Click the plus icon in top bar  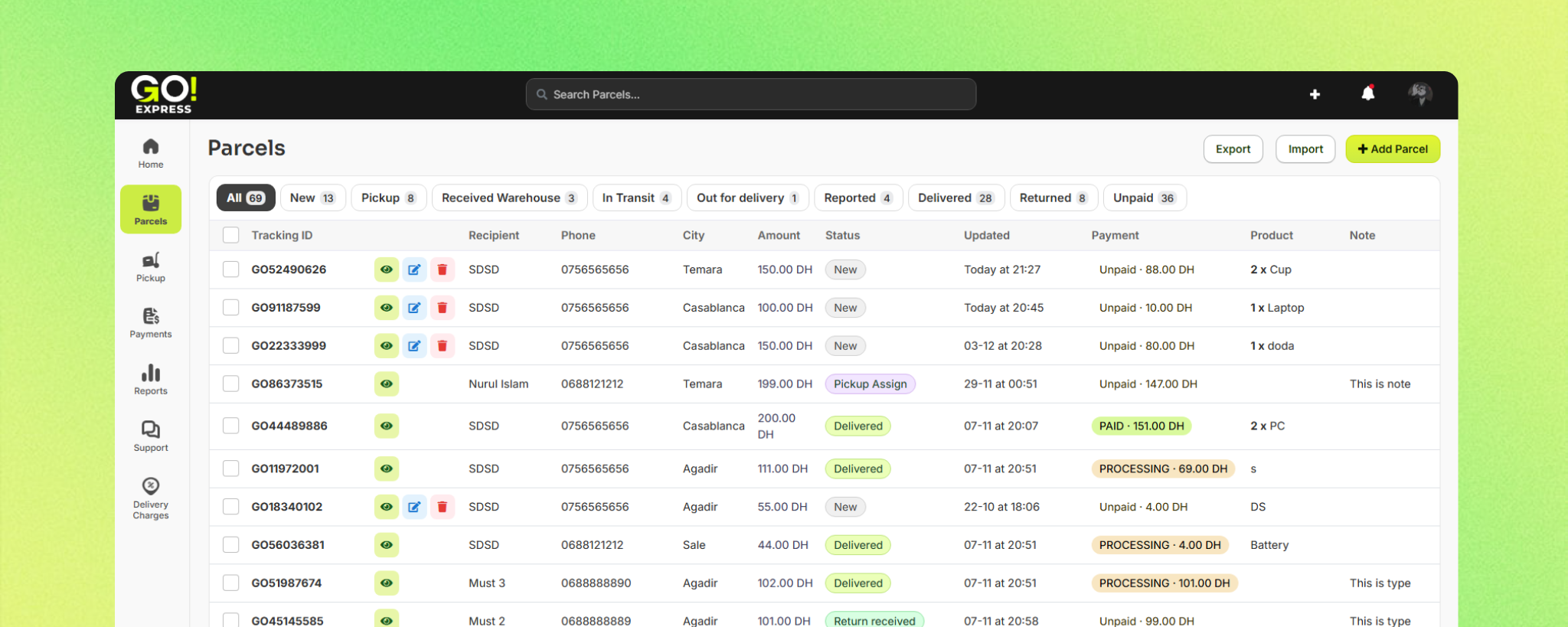(x=1315, y=94)
